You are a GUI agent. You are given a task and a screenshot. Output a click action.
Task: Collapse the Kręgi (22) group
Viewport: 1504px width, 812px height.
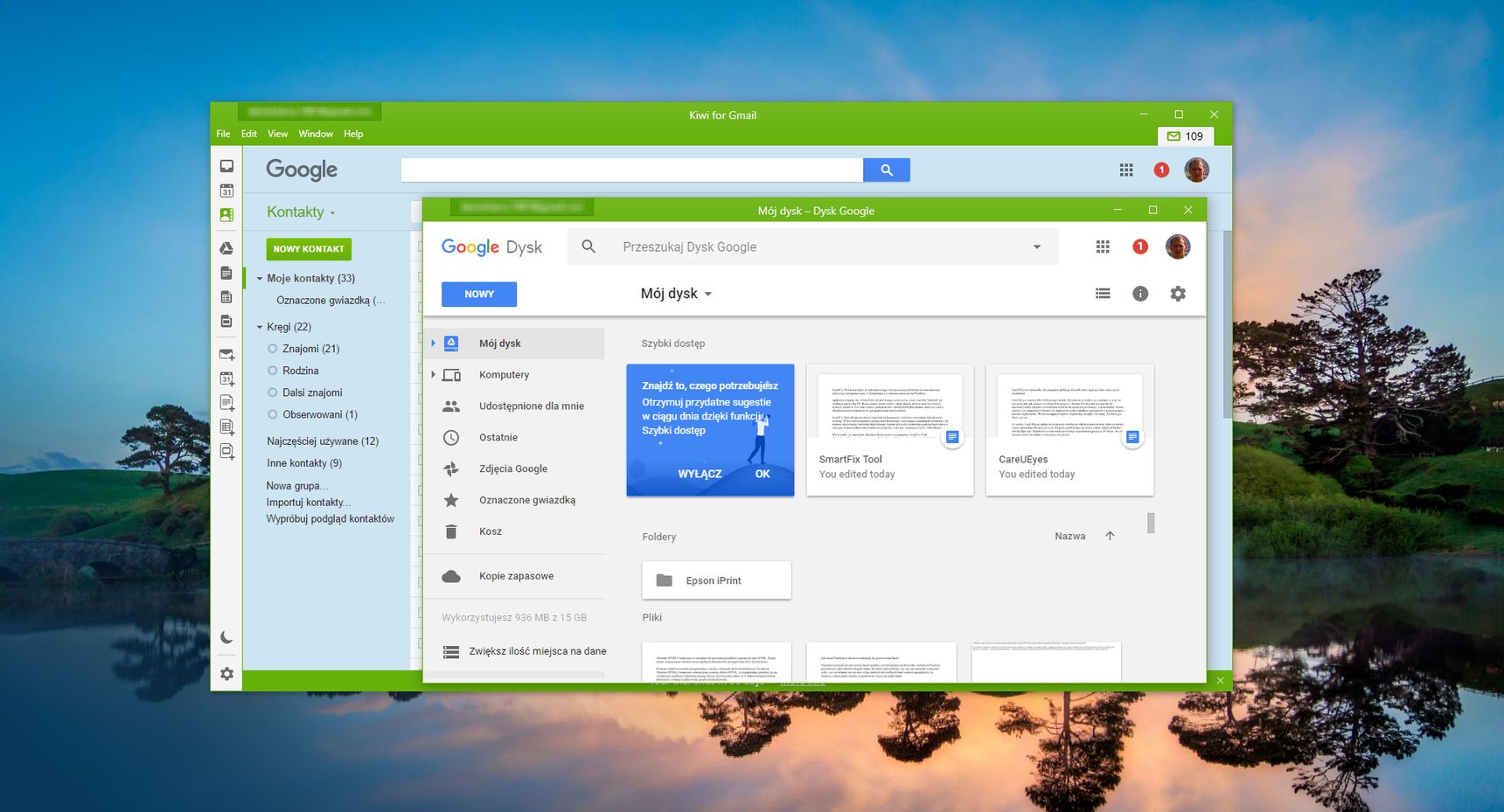pos(260,327)
